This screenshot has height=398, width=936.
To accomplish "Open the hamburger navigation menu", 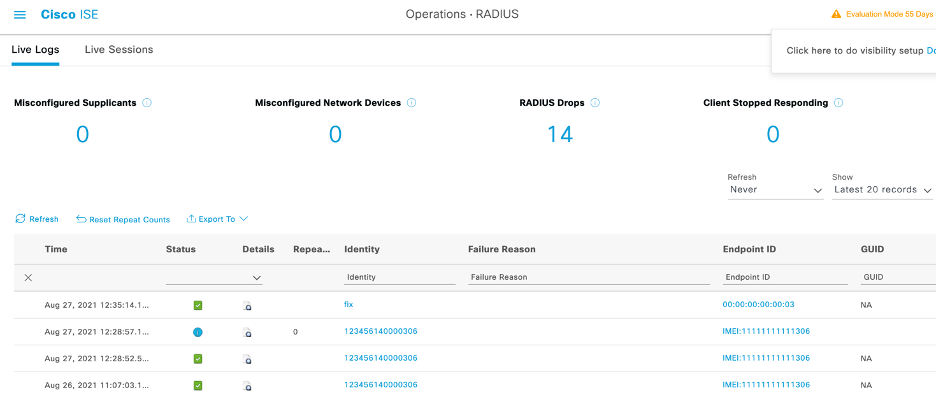I will [x=20, y=14].
